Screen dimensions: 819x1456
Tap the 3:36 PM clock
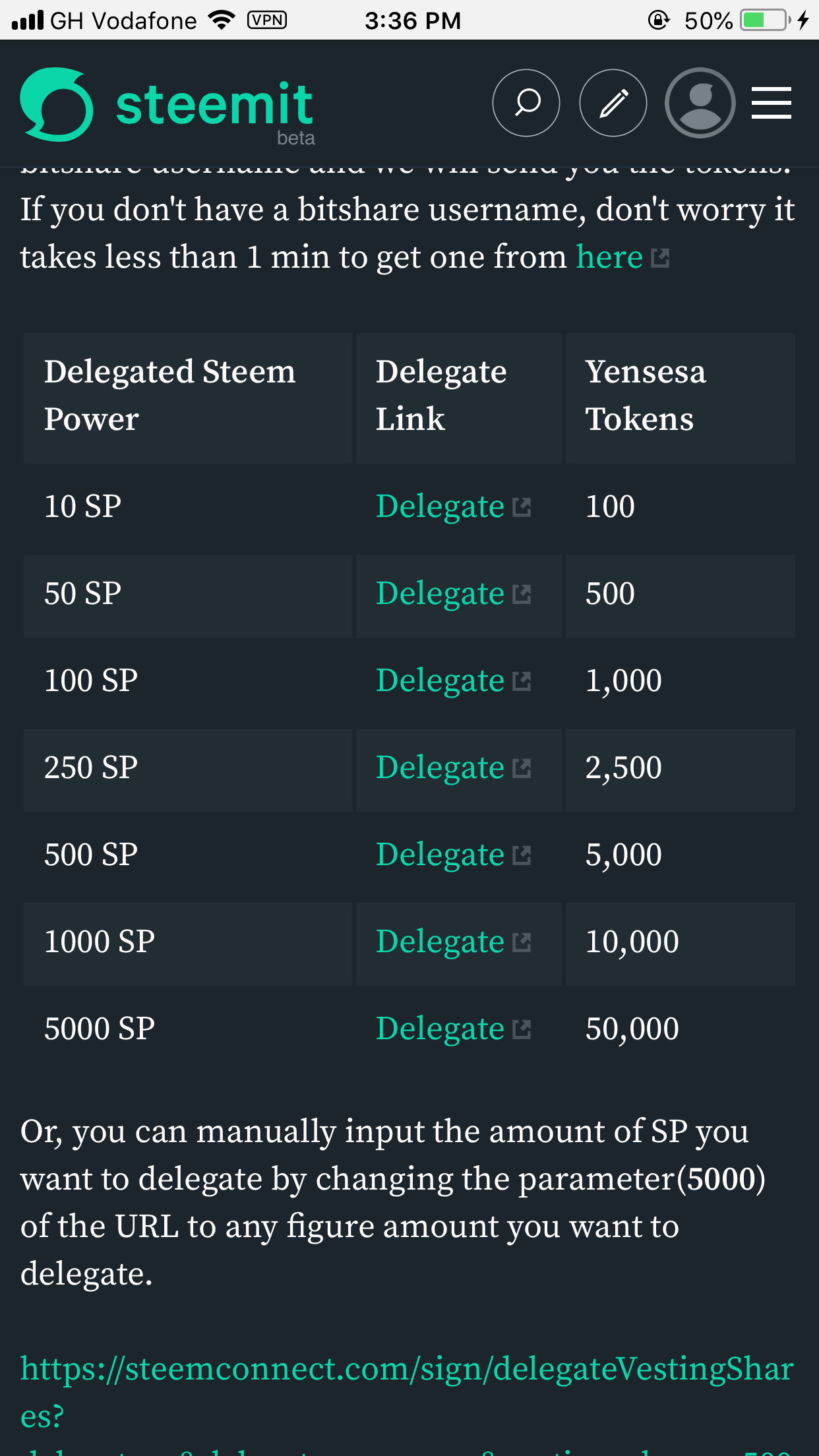coord(413,20)
